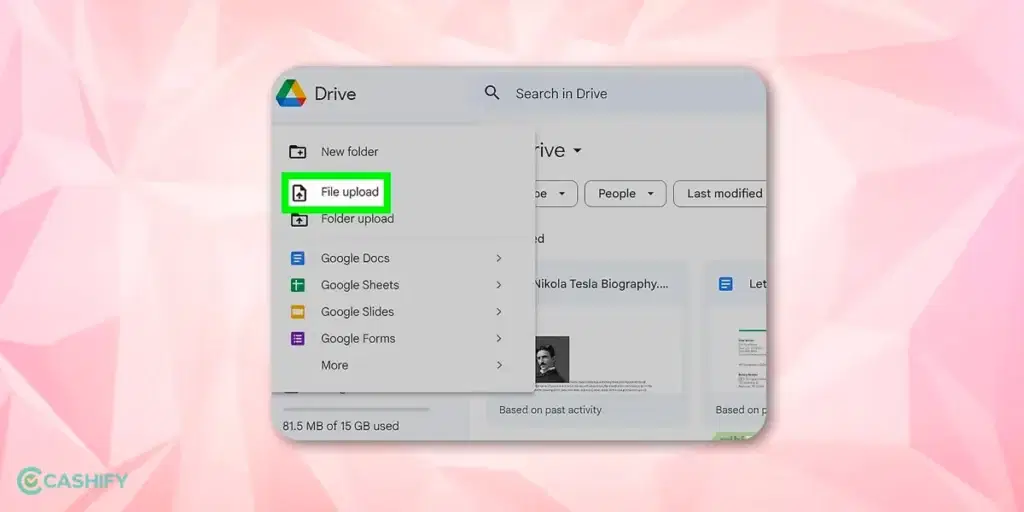Click the Google Sheets icon in menu
Screen dimensions: 1024x512
pos(298,285)
